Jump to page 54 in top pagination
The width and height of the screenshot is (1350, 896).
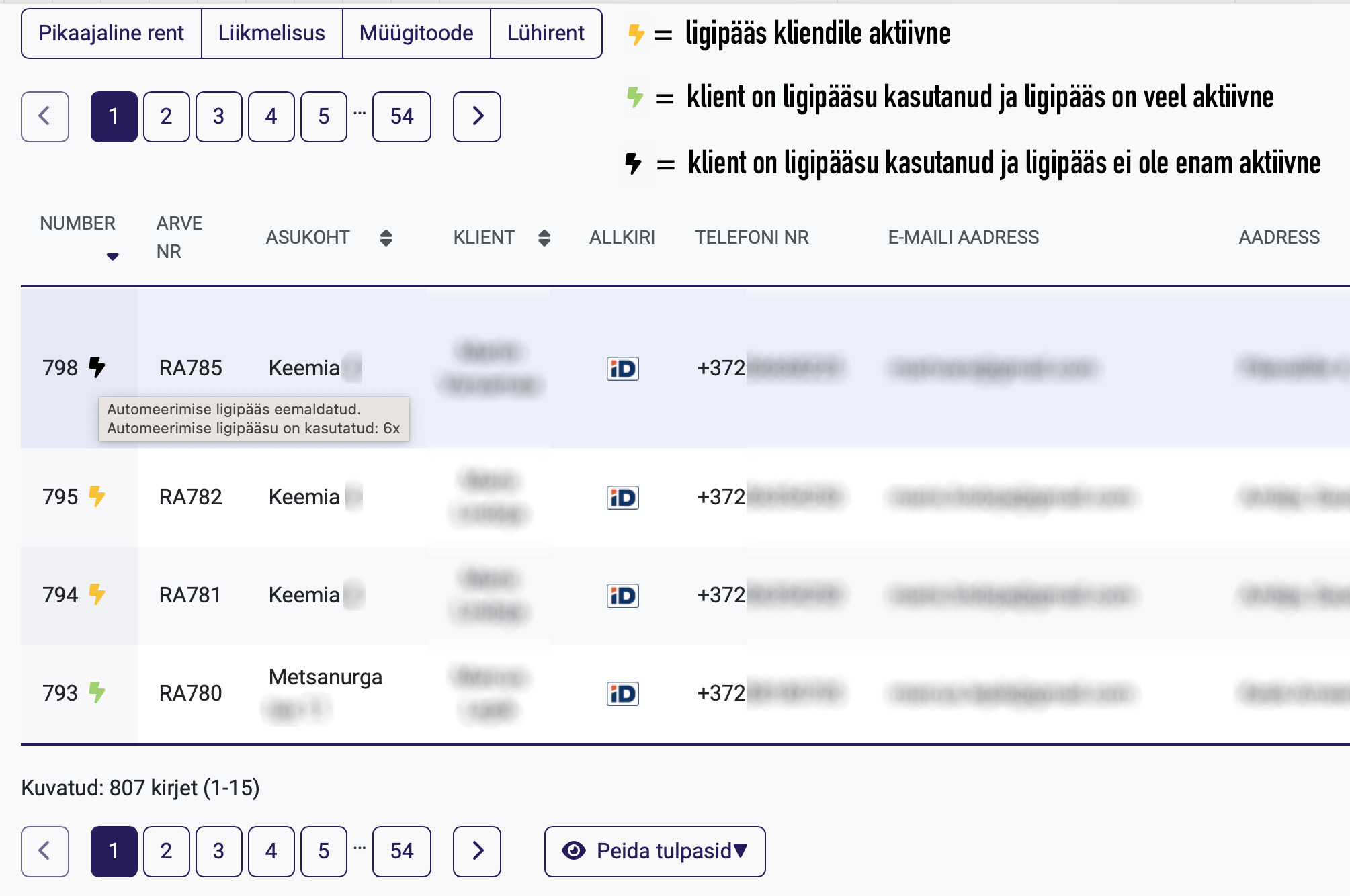tap(401, 116)
